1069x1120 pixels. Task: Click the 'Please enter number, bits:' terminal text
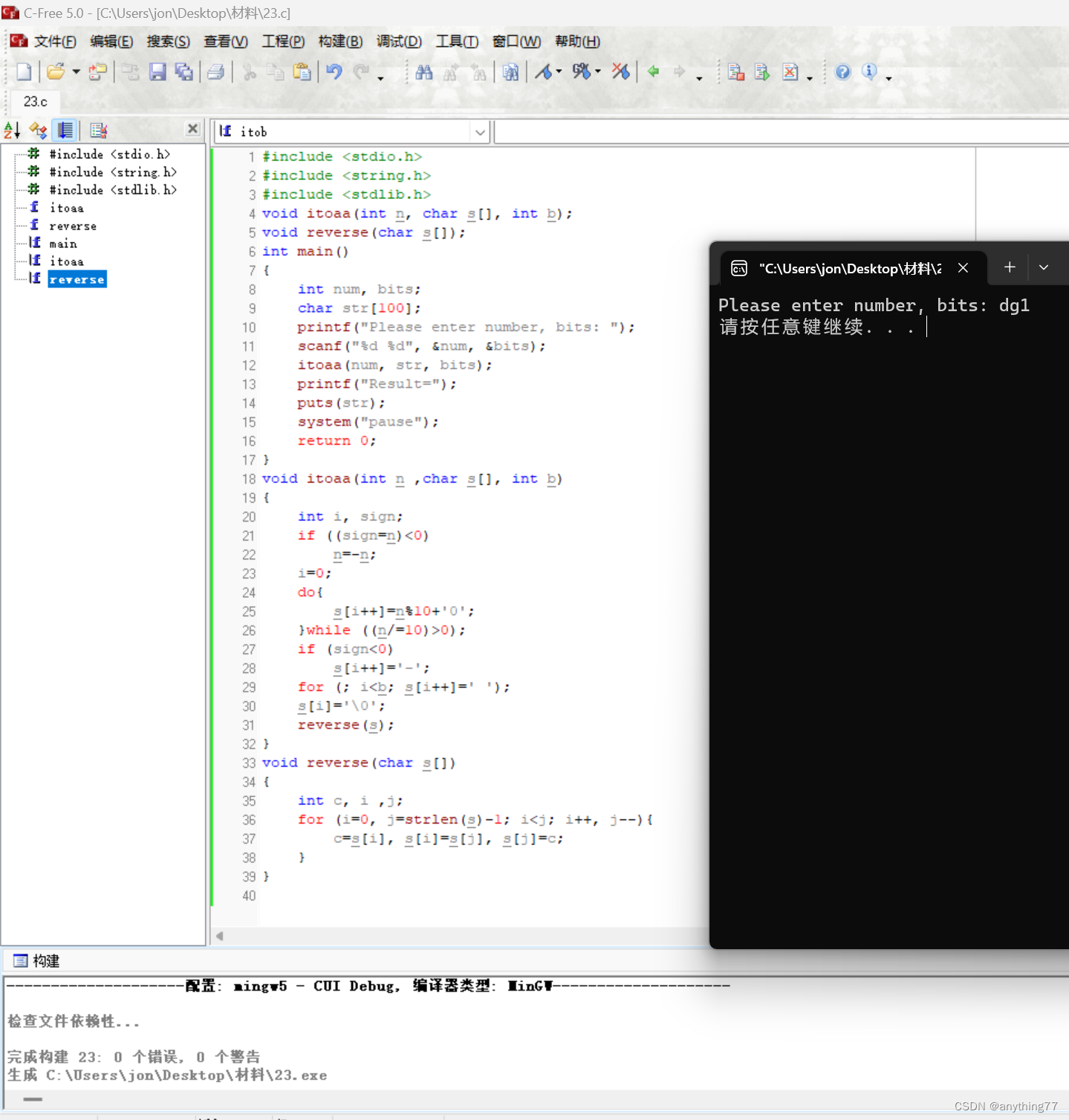point(853,305)
